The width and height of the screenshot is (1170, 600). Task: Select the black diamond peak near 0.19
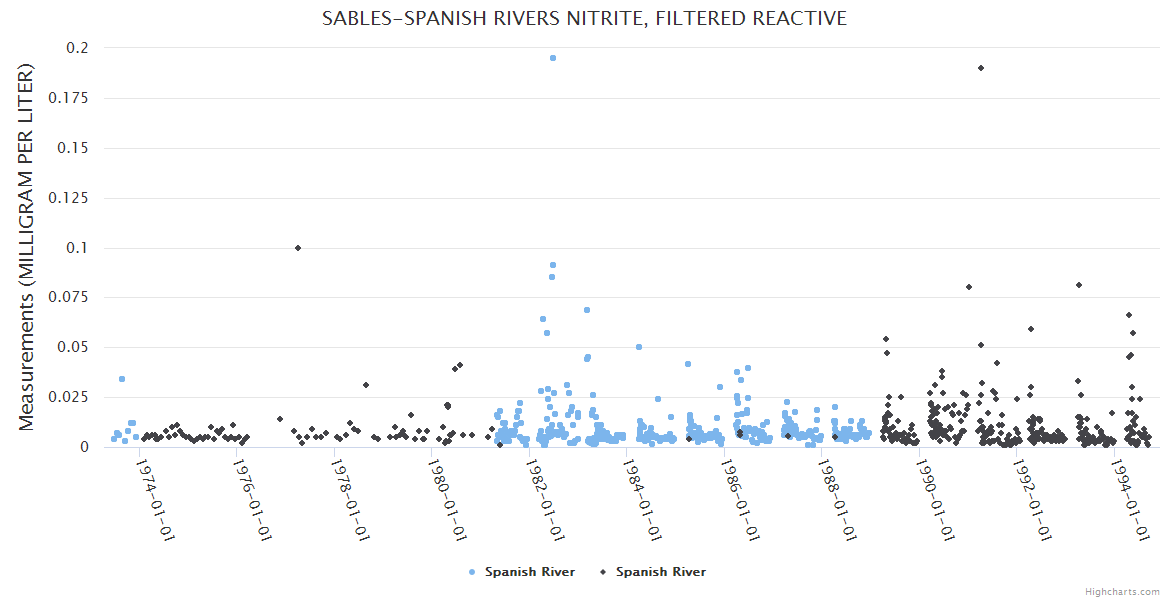[981, 68]
